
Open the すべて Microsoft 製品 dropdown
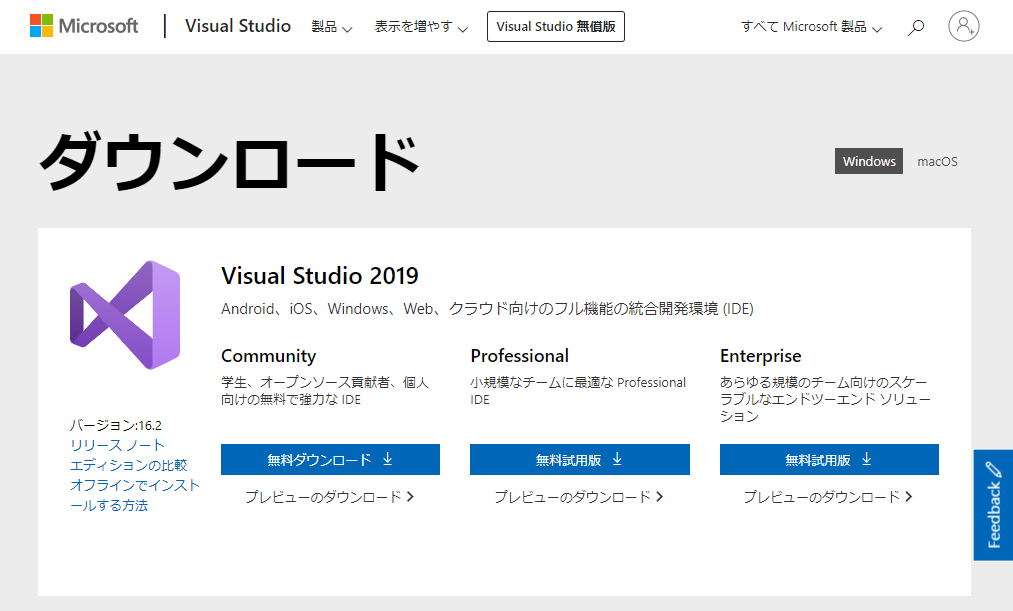pyautogui.click(x=811, y=27)
